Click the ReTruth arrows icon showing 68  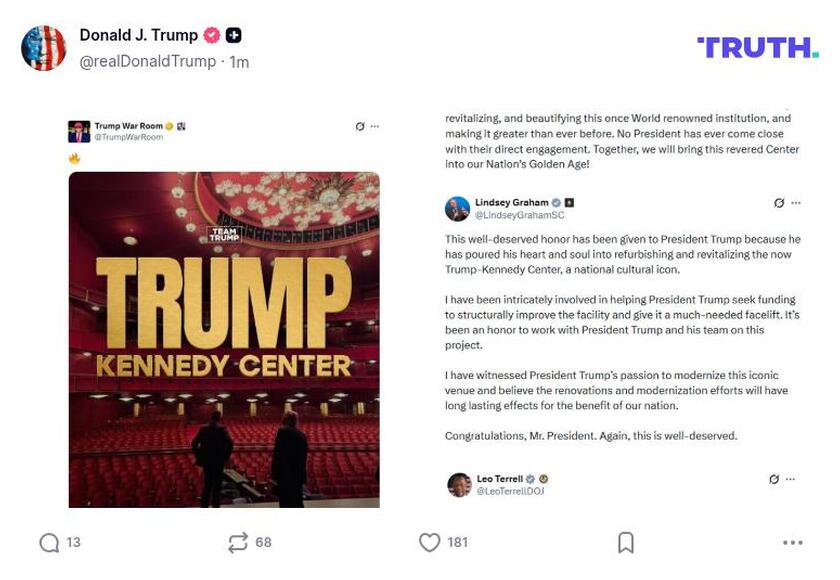click(236, 541)
